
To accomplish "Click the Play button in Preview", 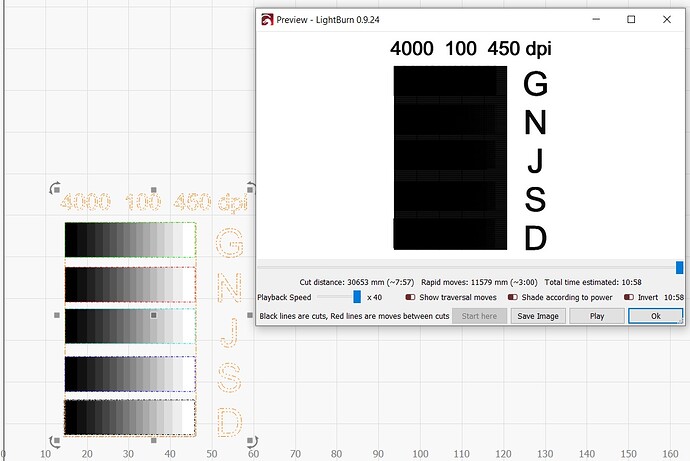I will point(597,316).
